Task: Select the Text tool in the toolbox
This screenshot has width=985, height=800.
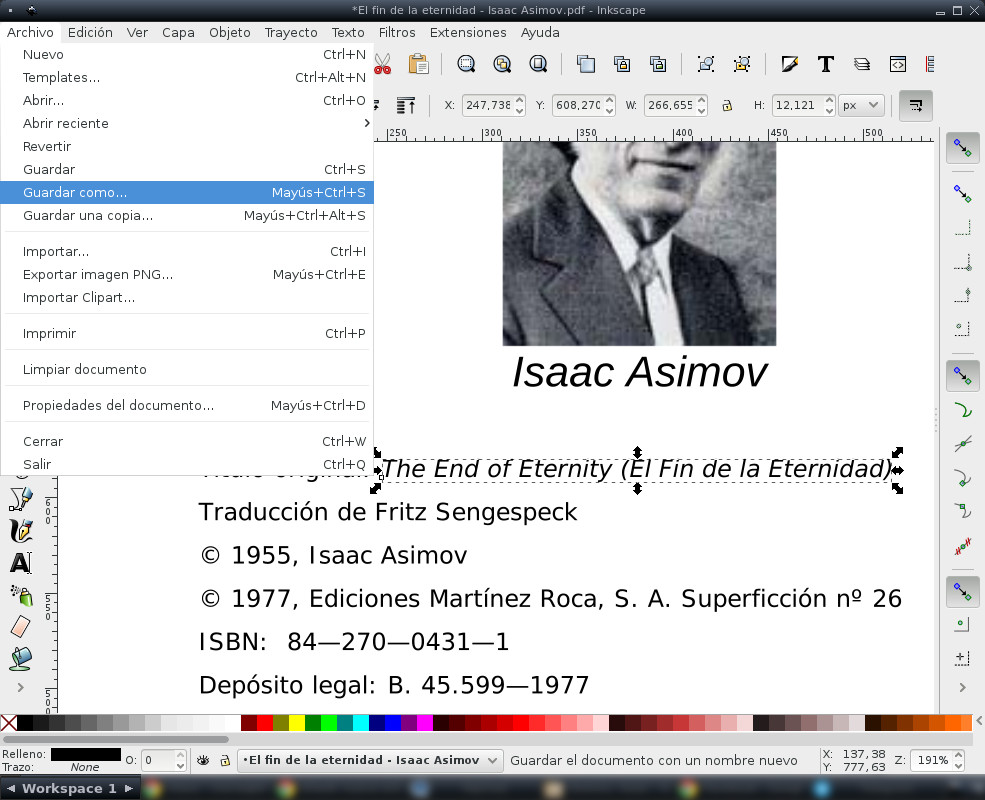Action: (20, 563)
